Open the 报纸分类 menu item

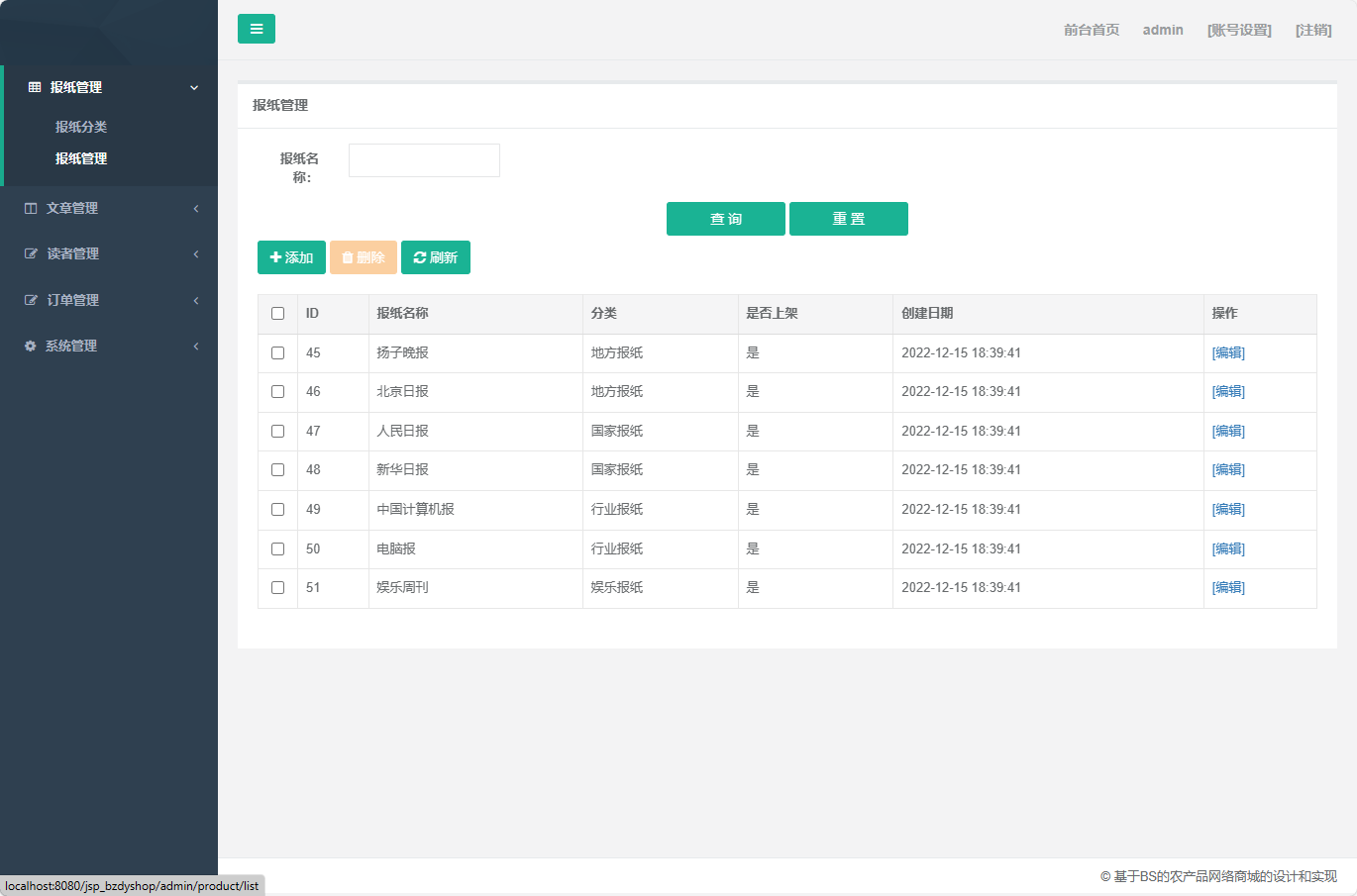tap(79, 127)
